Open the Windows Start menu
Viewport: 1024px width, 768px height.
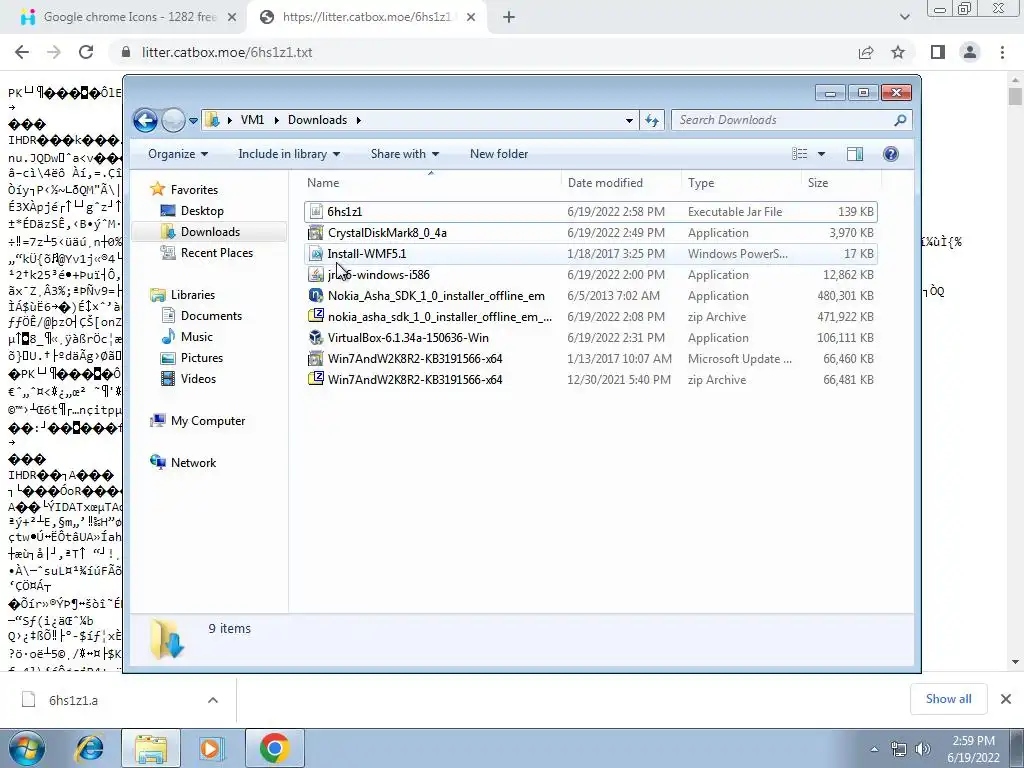pos(26,748)
